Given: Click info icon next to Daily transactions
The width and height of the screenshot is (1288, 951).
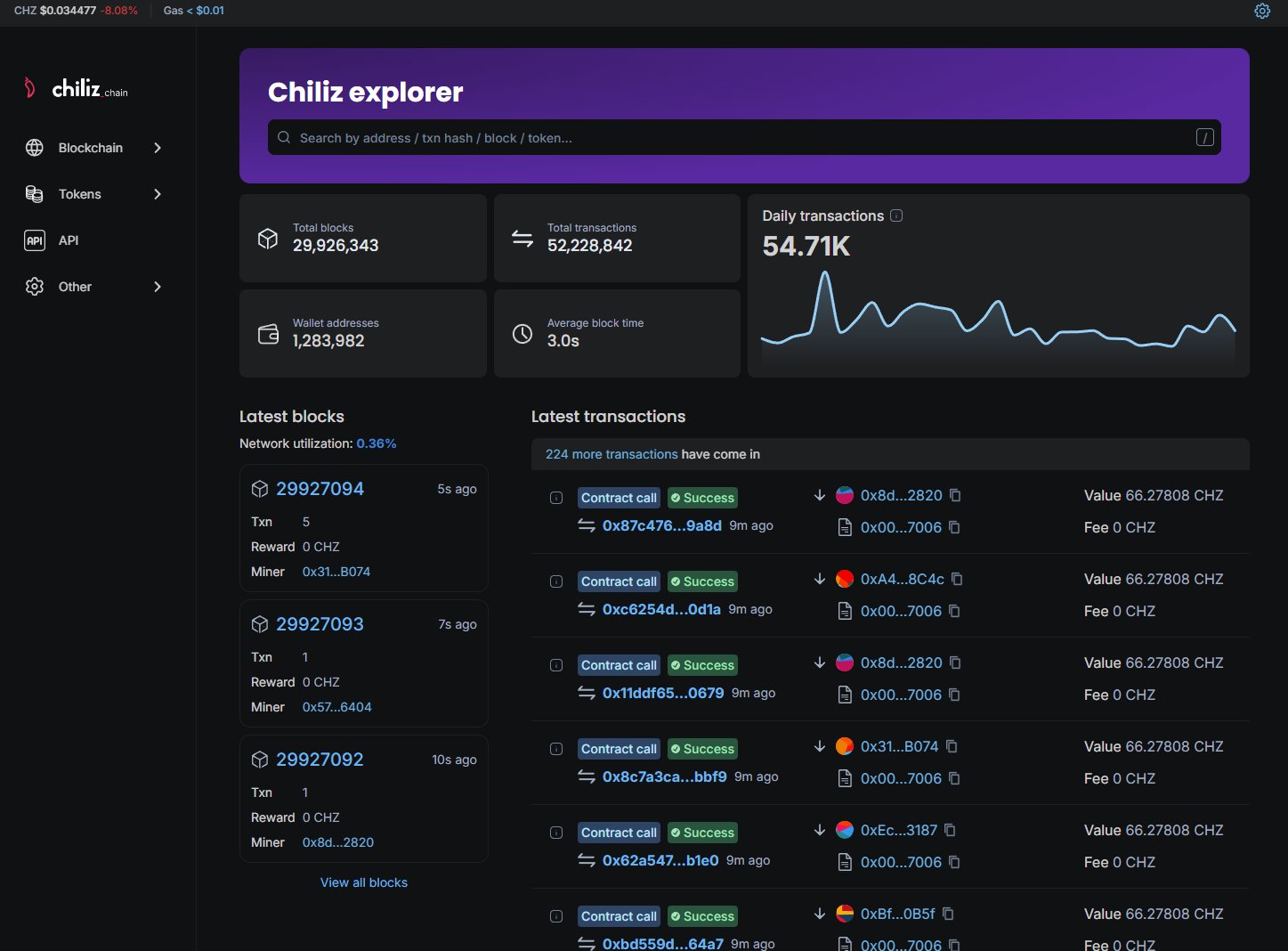Looking at the screenshot, I should (896, 215).
